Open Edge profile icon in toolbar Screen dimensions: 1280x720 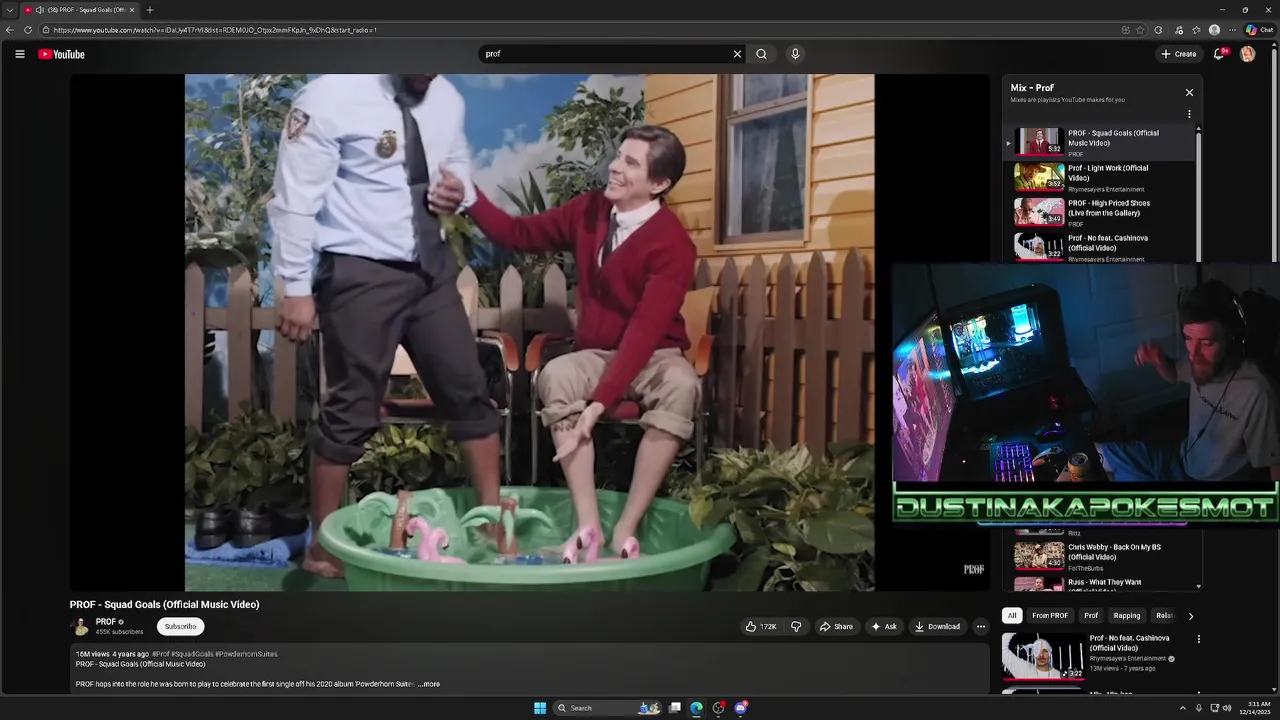pos(1214,30)
